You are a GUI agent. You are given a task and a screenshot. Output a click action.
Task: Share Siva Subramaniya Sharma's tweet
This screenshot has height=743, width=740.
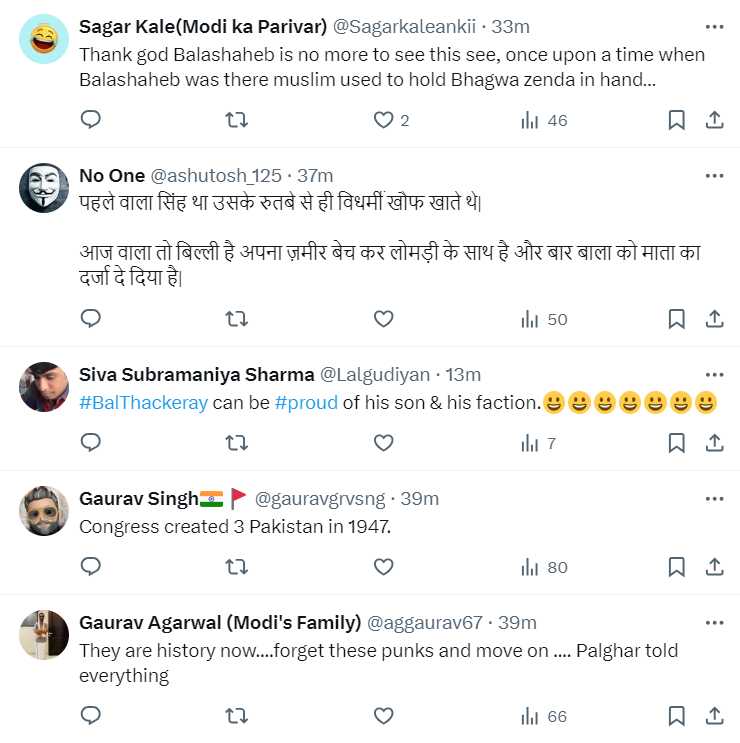[x=714, y=443]
